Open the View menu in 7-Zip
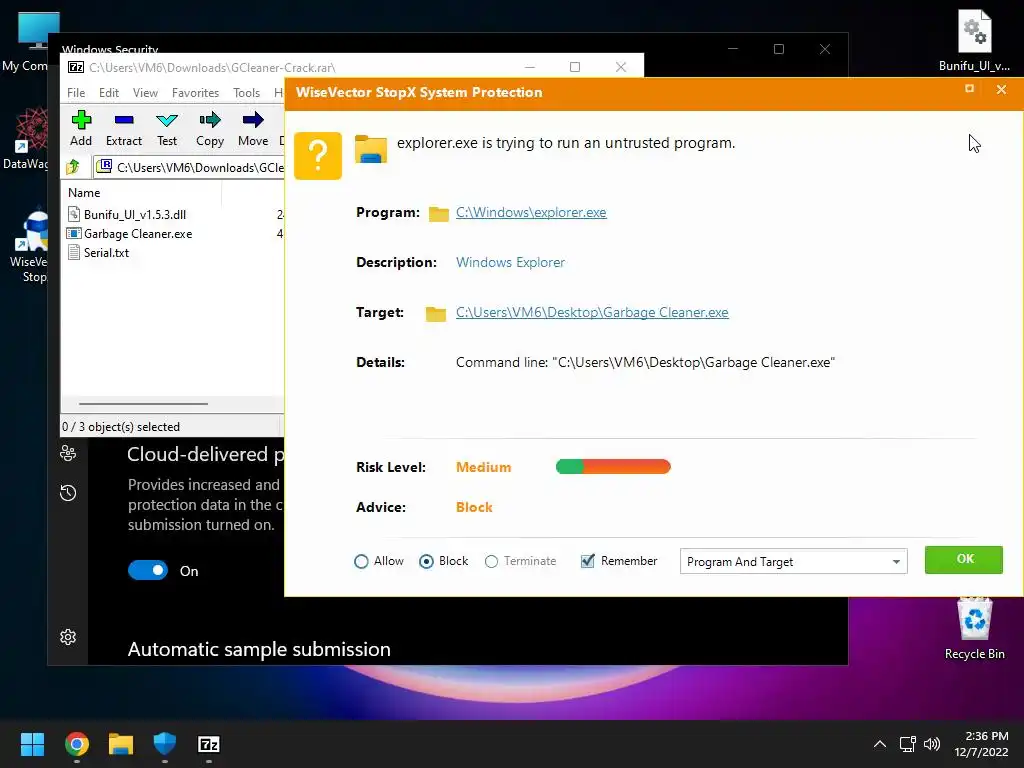 tap(145, 93)
